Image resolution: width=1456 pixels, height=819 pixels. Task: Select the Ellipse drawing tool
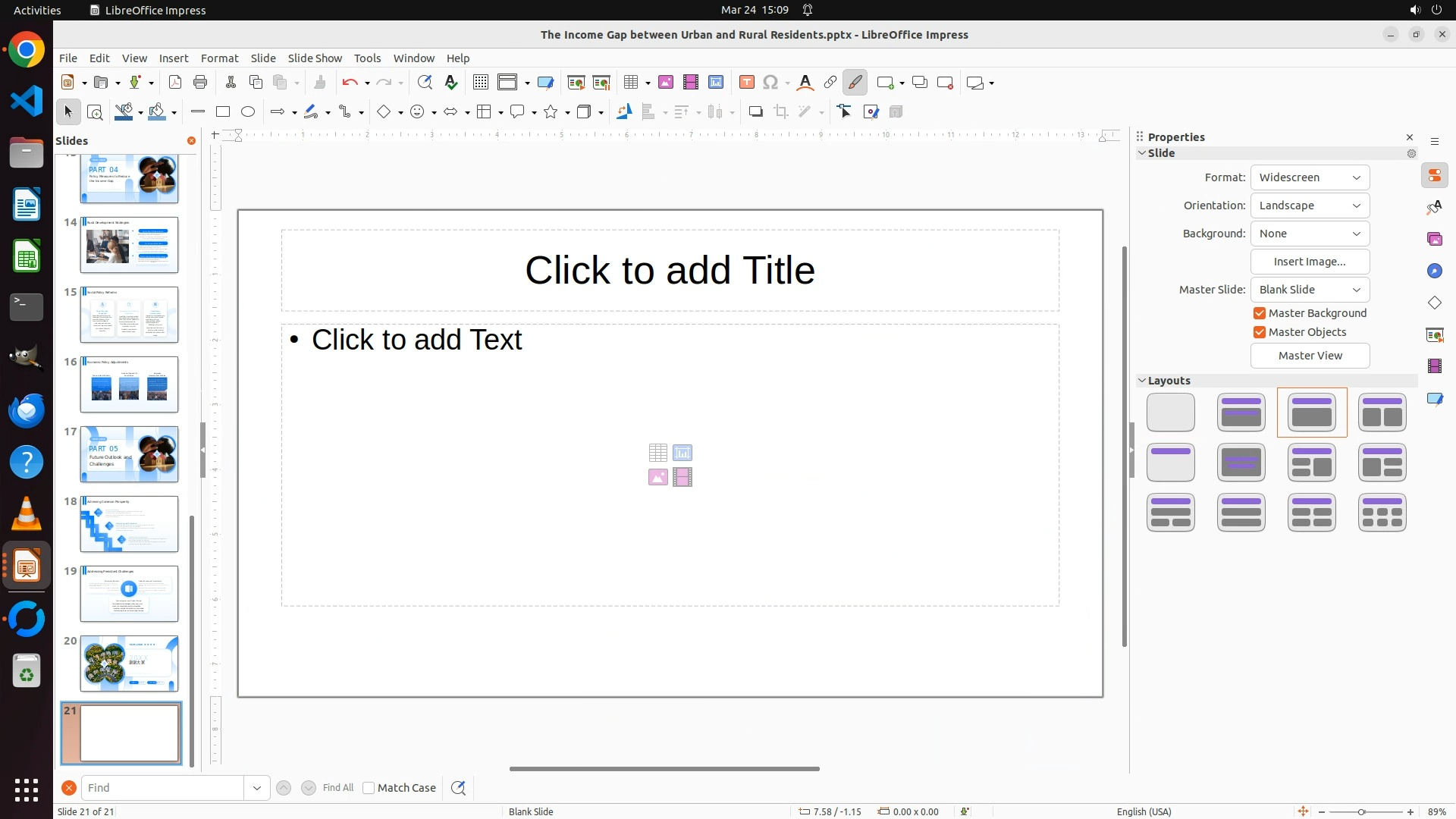pyautogui.click(x=248, y=112)
